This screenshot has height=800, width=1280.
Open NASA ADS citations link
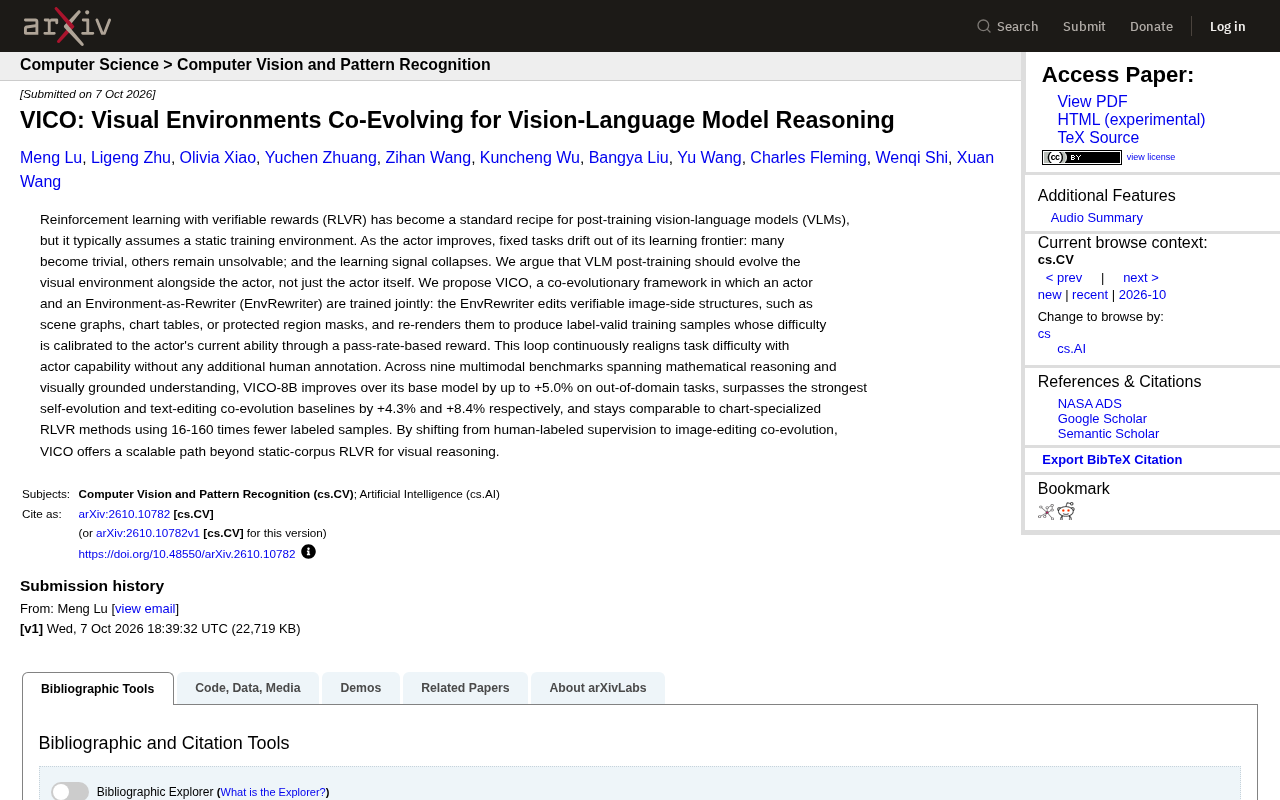pos(1090,404)
